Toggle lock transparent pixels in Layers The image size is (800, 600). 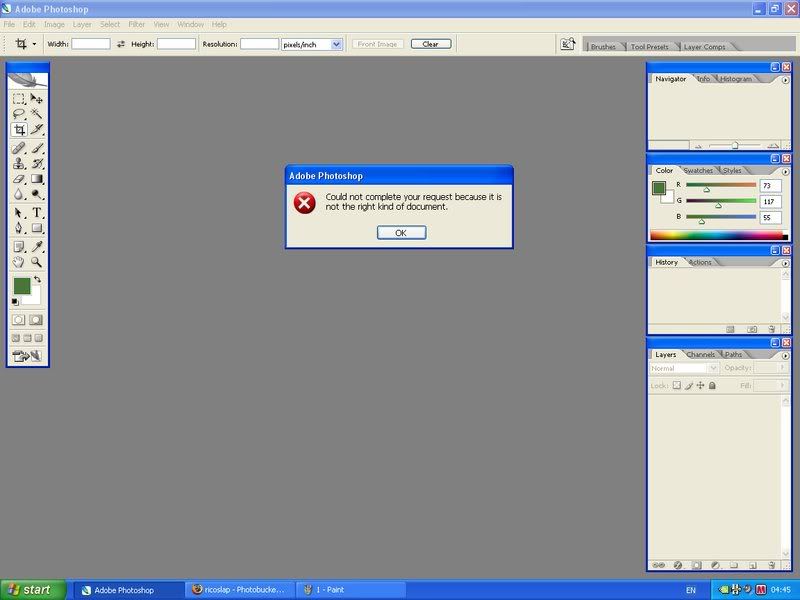(677, 385)
